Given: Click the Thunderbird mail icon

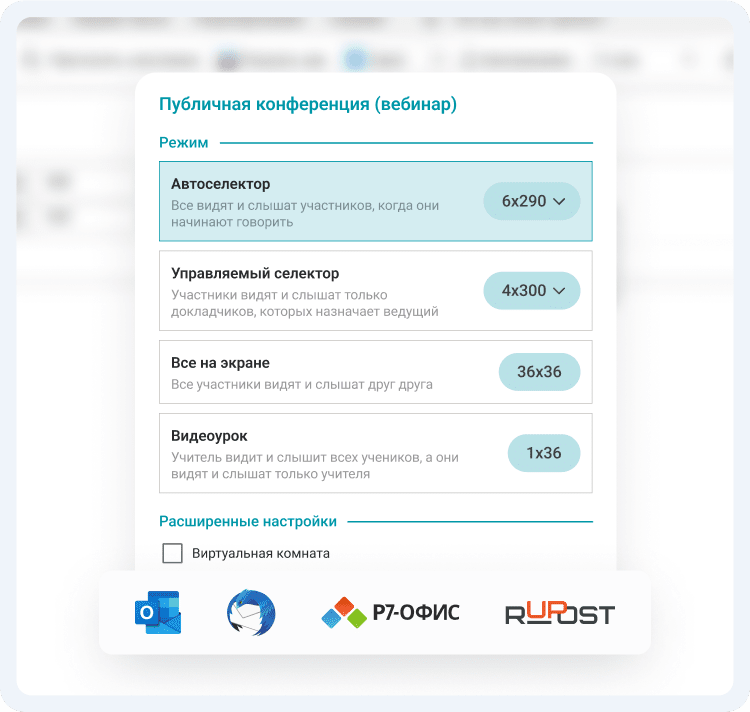Looking at the screenshot, I should [251, 613].
